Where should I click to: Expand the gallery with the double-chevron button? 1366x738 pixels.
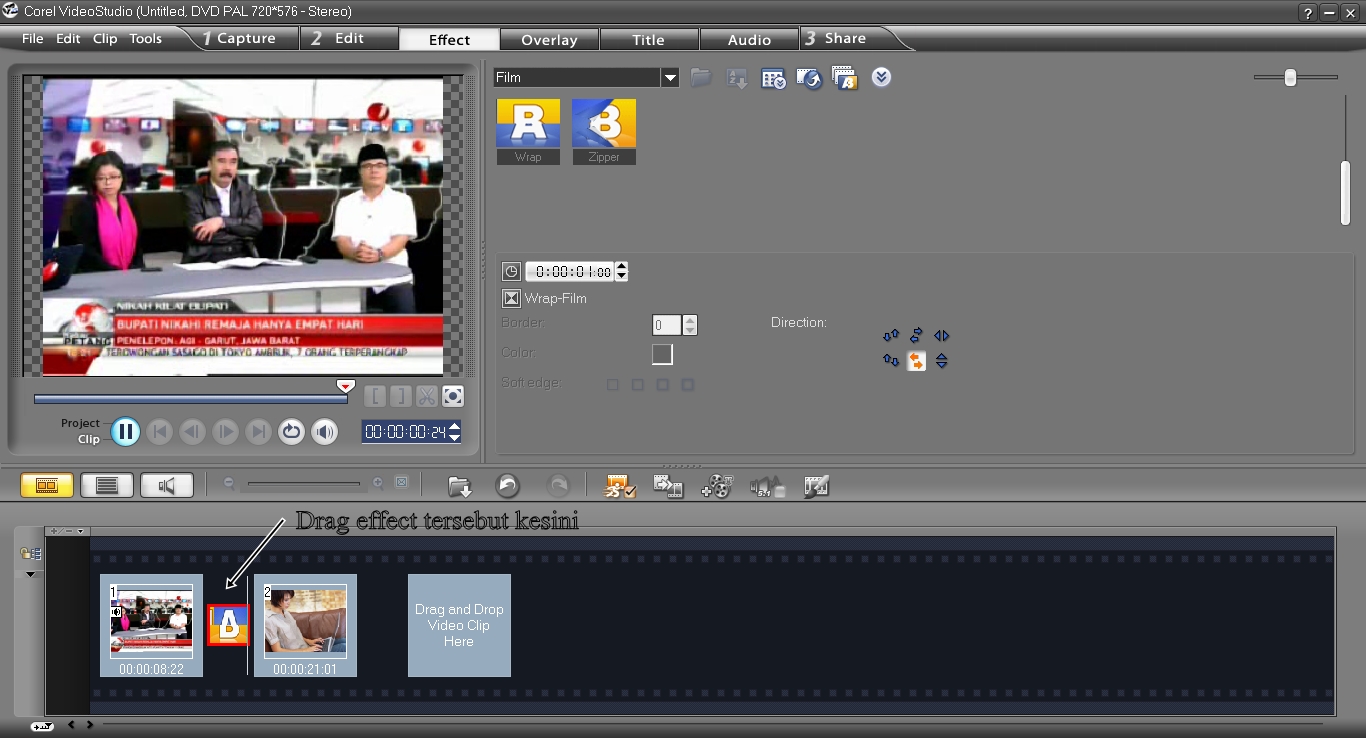(x=881, y=77)
